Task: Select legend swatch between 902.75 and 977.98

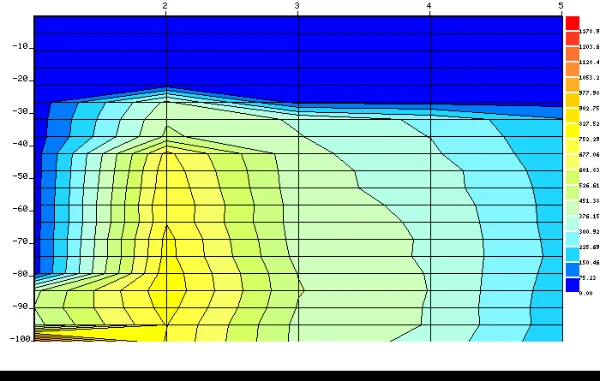Action: (572, 100)
